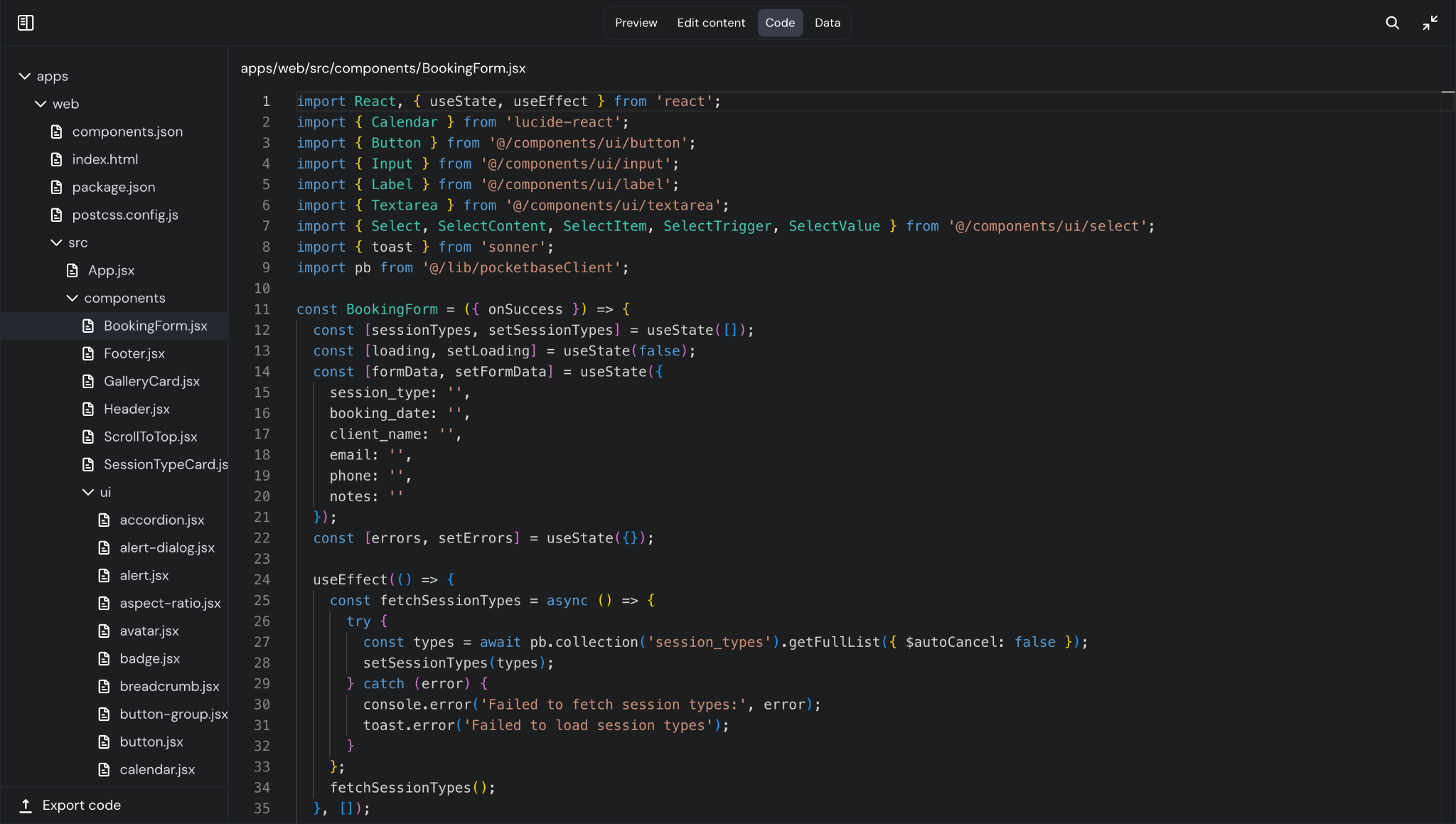Click the Header.jsx file icon
The height and width of the screenshot is (824, 1456).
(88, 409)
